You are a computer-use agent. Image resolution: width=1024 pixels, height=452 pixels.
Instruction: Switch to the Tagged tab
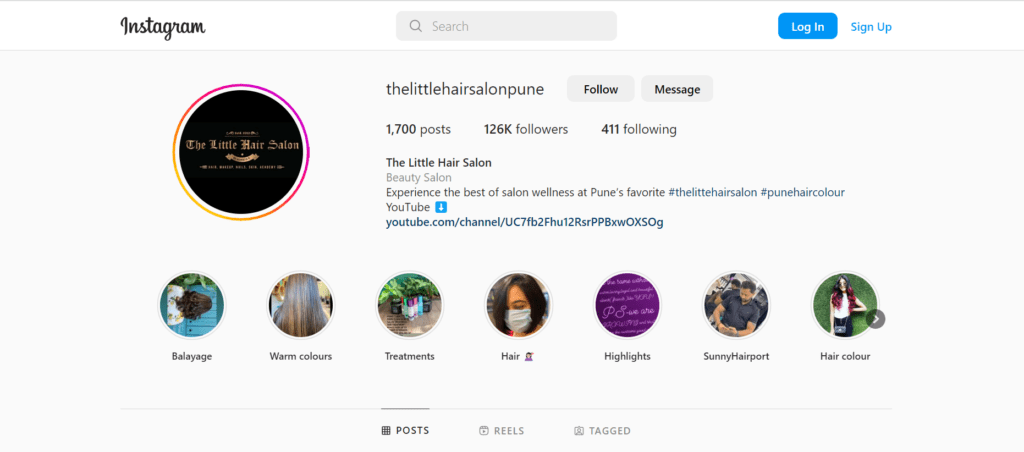point(602,430)
